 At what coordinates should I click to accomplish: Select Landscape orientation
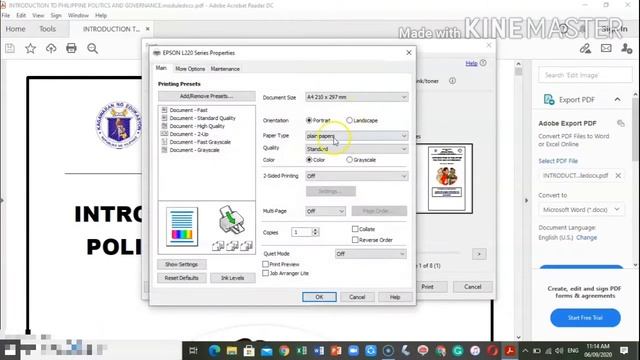(x=349, y=120)
